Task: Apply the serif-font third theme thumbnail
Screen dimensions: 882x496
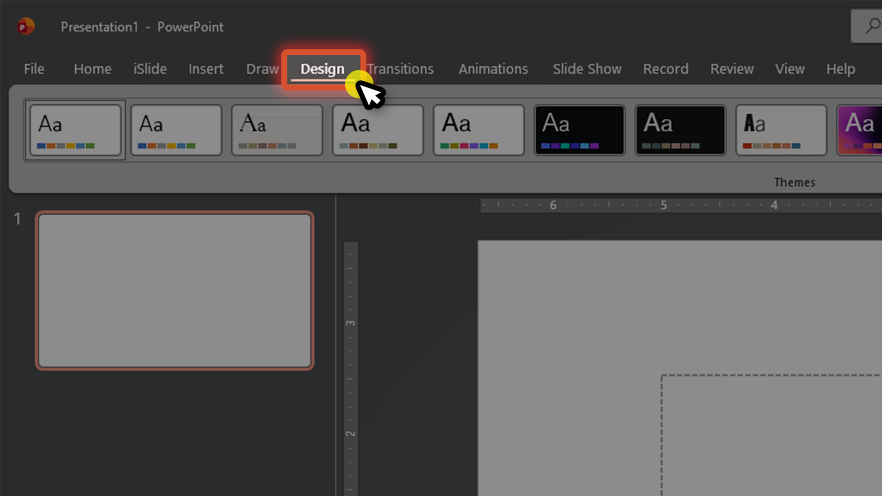Action: pyautogui.click(x=277, y=130)
